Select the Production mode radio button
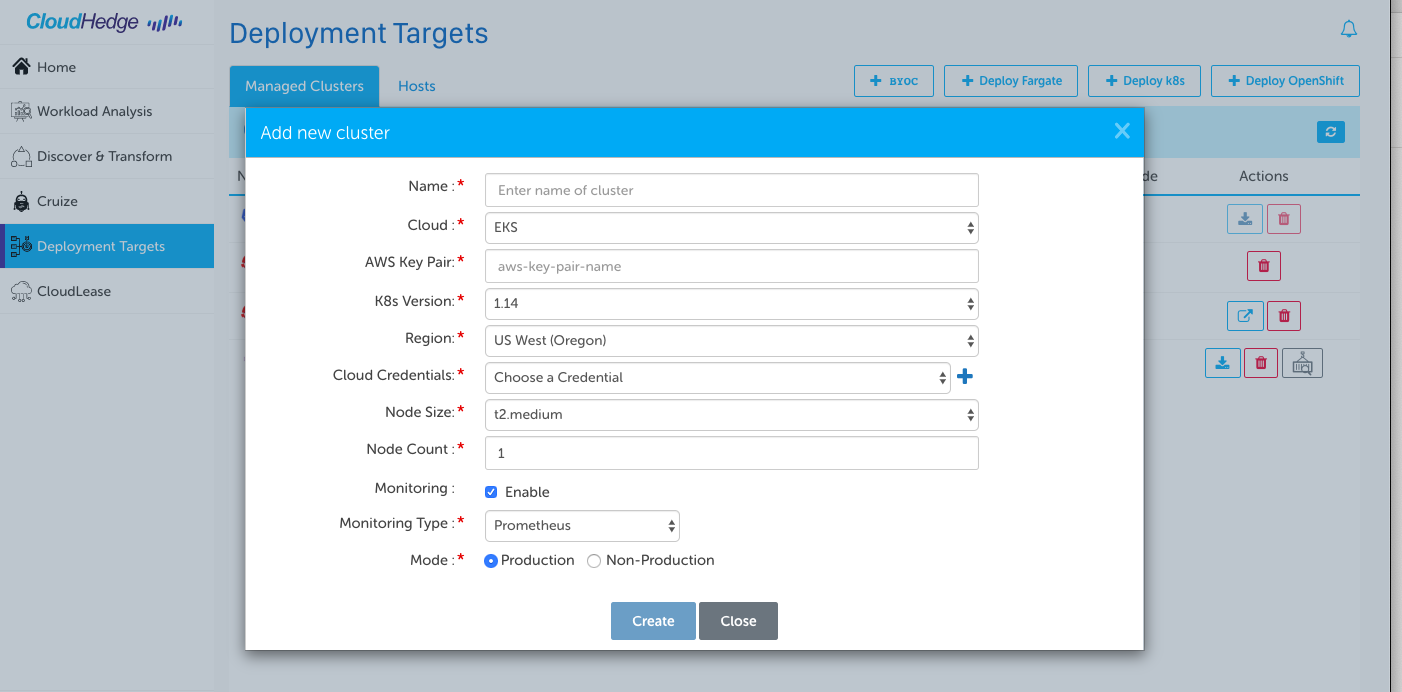 click(491, 561)
